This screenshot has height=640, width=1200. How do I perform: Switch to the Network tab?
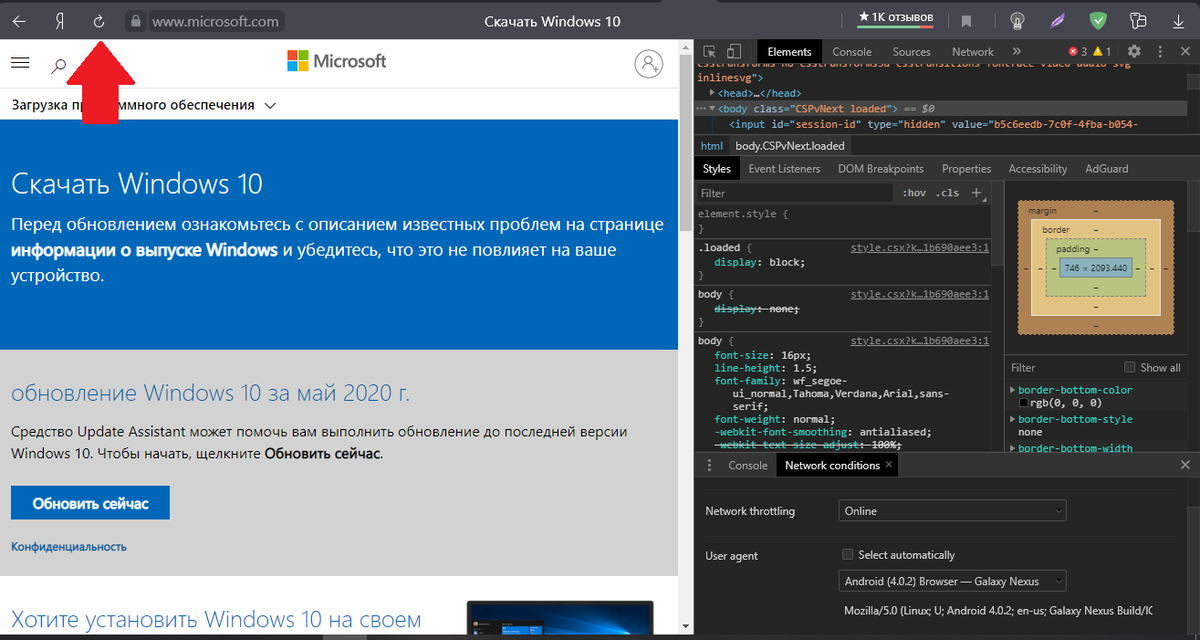pos(973,51)
